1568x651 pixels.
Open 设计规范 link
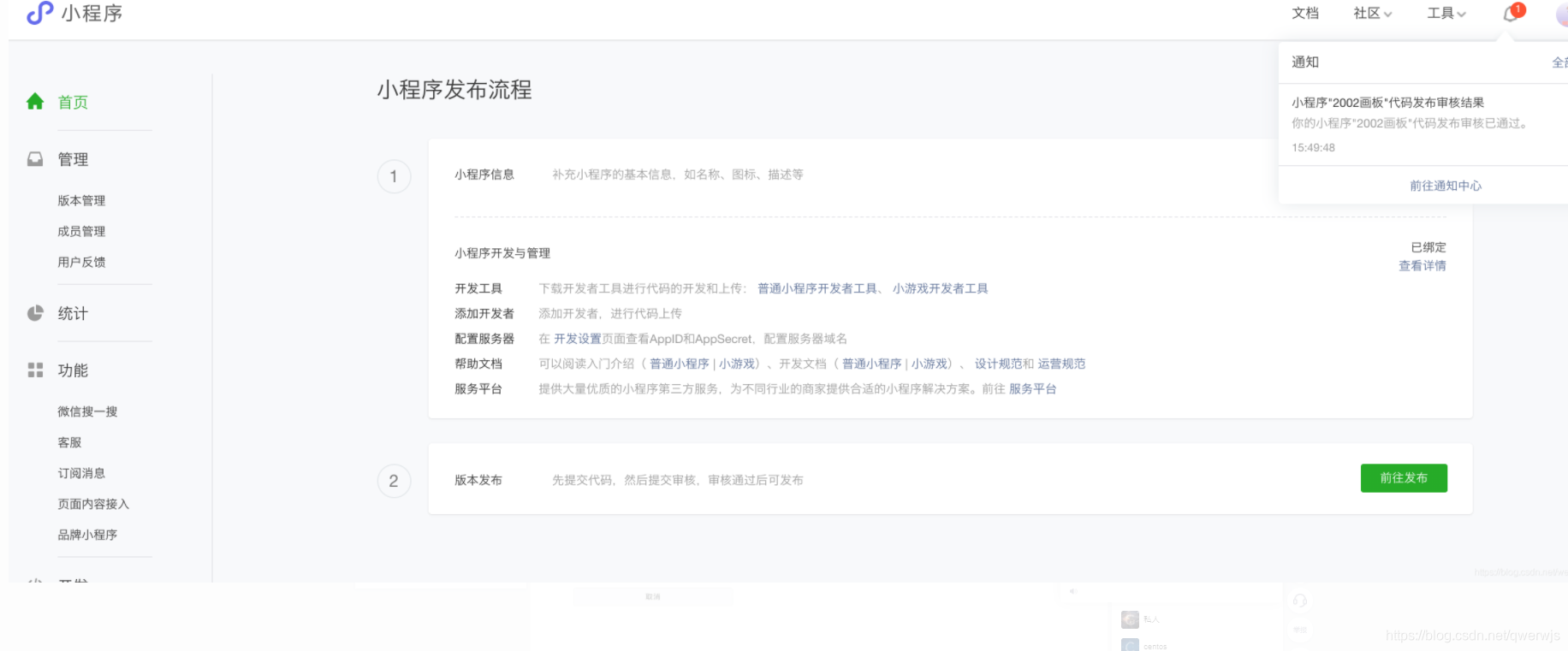pos(999,364)
